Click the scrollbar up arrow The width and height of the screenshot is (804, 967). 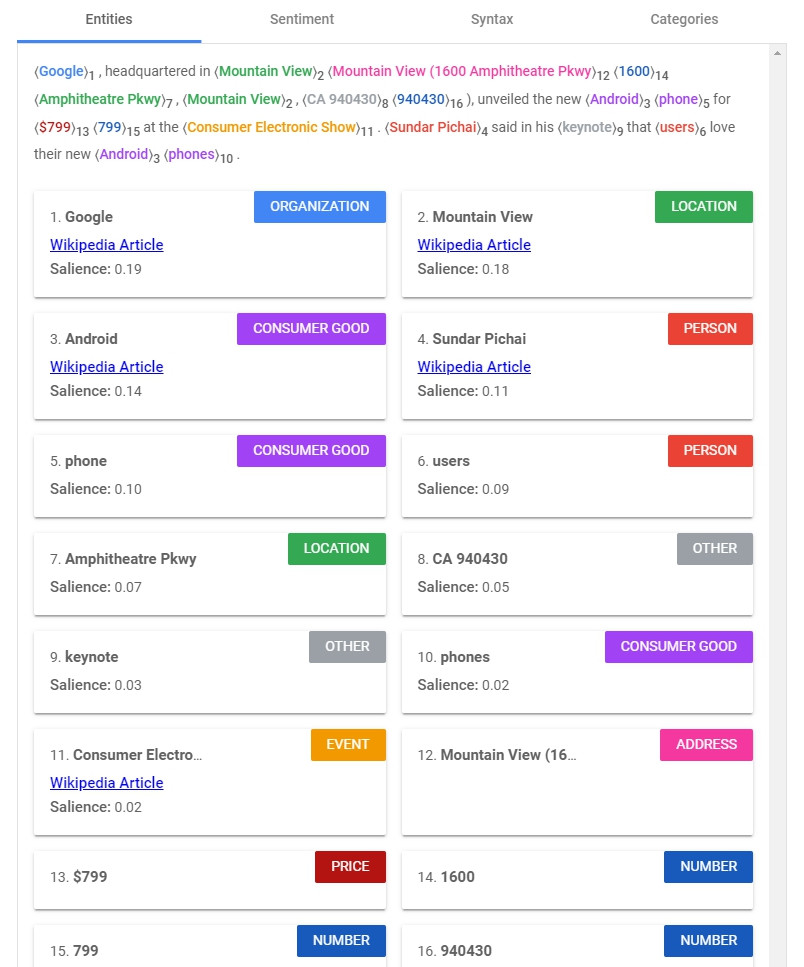777,54
